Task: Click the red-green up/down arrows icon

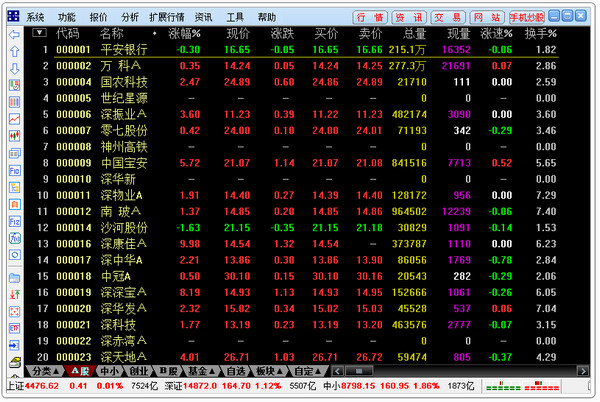Action: click(x=15, y=295)
